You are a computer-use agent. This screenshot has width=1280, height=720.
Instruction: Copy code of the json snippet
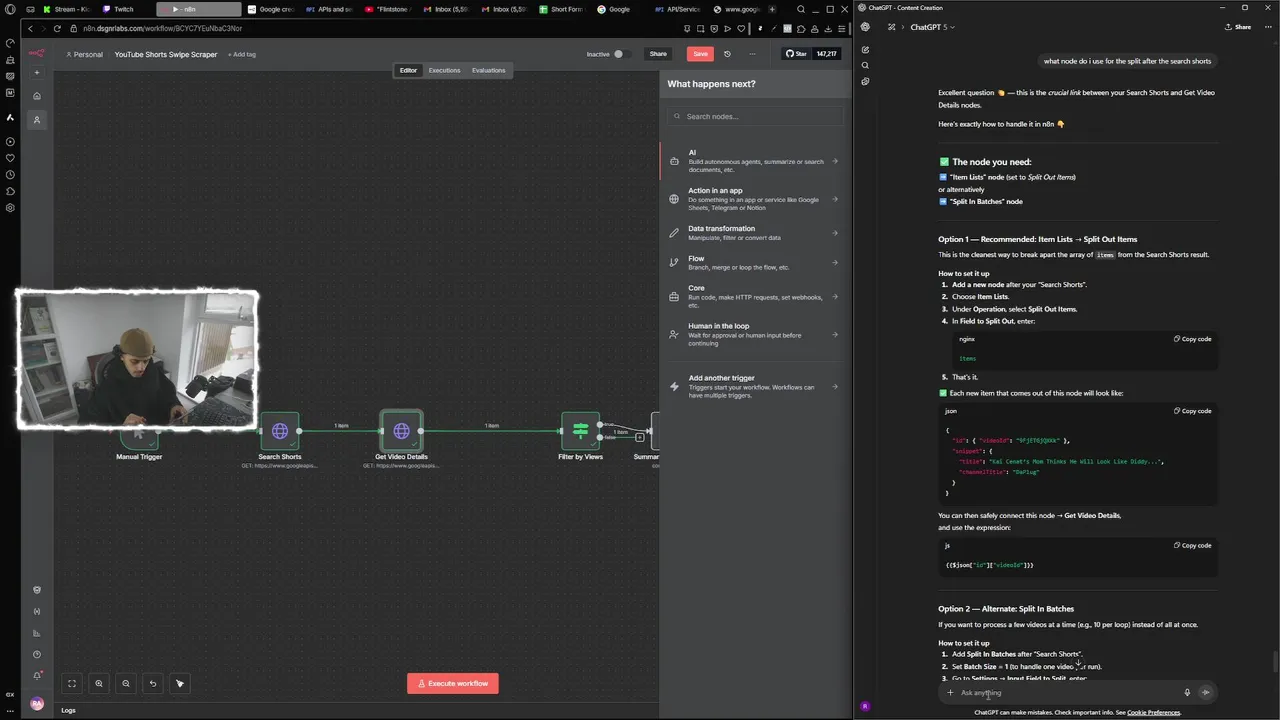1192,411
